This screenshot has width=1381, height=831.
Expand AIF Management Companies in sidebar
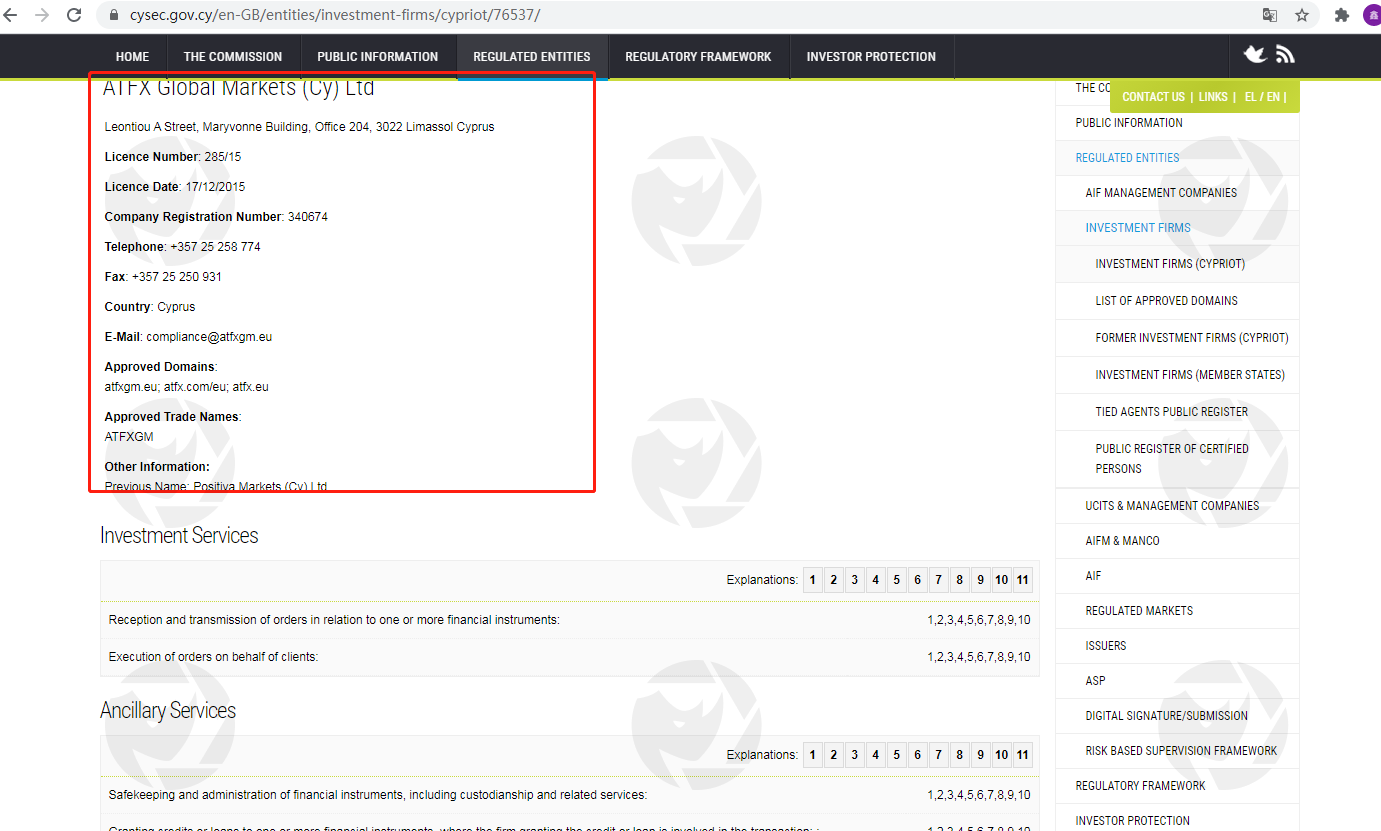pyautogui.click(x=1161, y=193)
